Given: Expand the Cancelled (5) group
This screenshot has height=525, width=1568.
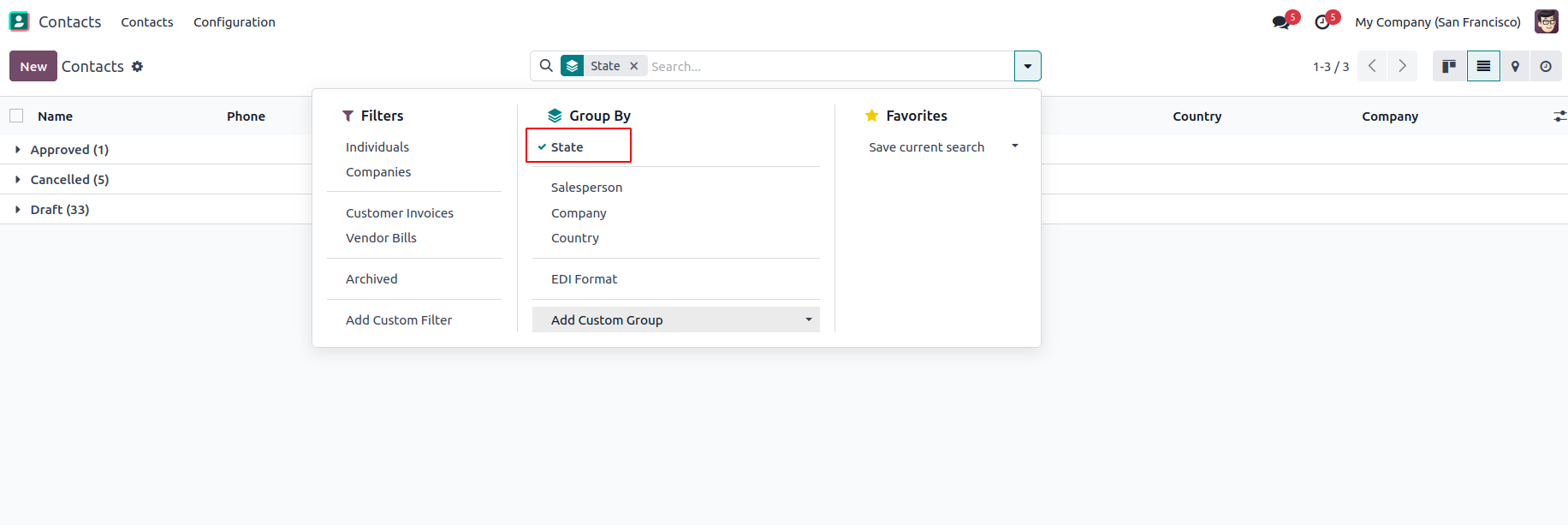Looking at the screenshot, I should coord(68,180).
